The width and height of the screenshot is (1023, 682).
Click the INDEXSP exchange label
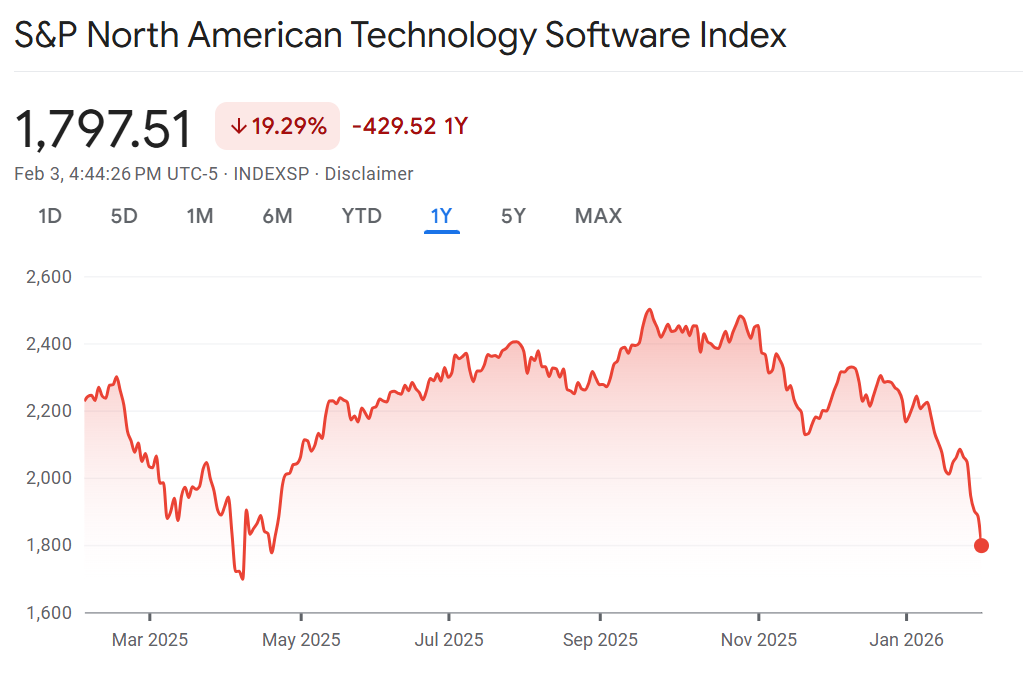pos(270,174)
